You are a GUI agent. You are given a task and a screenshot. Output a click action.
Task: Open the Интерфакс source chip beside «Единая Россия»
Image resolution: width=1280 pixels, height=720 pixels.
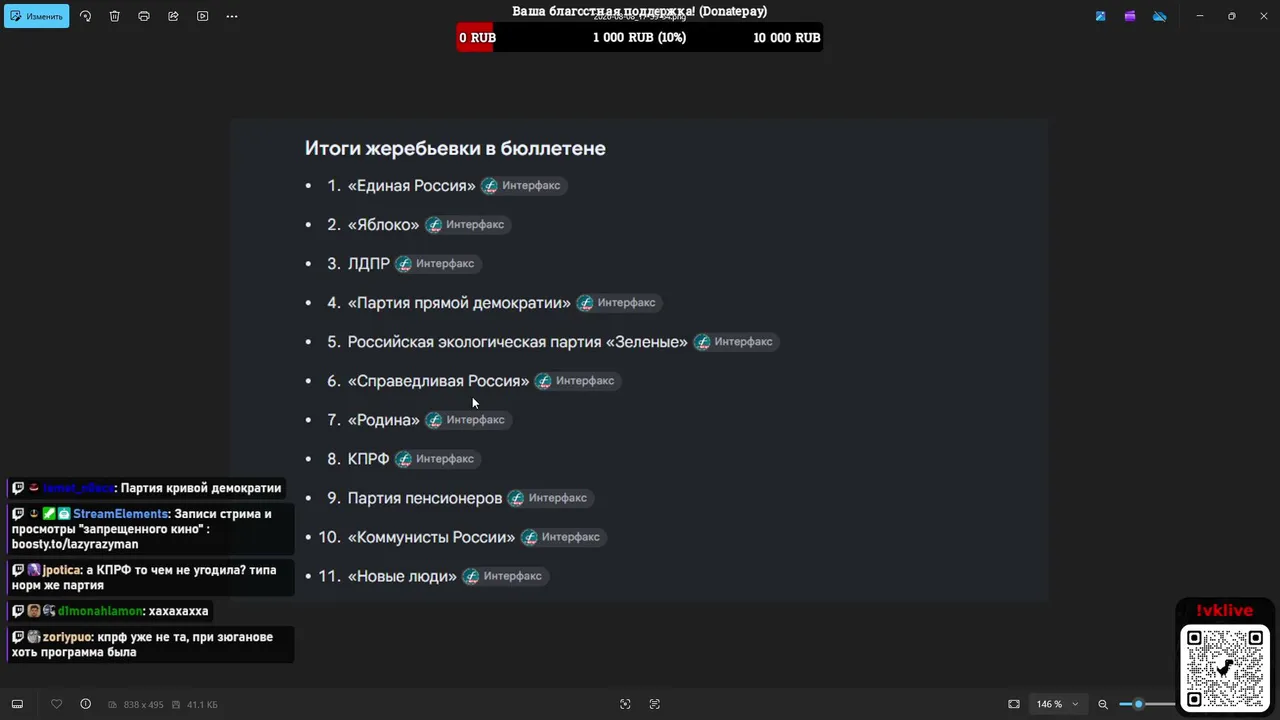coord(523,185)
